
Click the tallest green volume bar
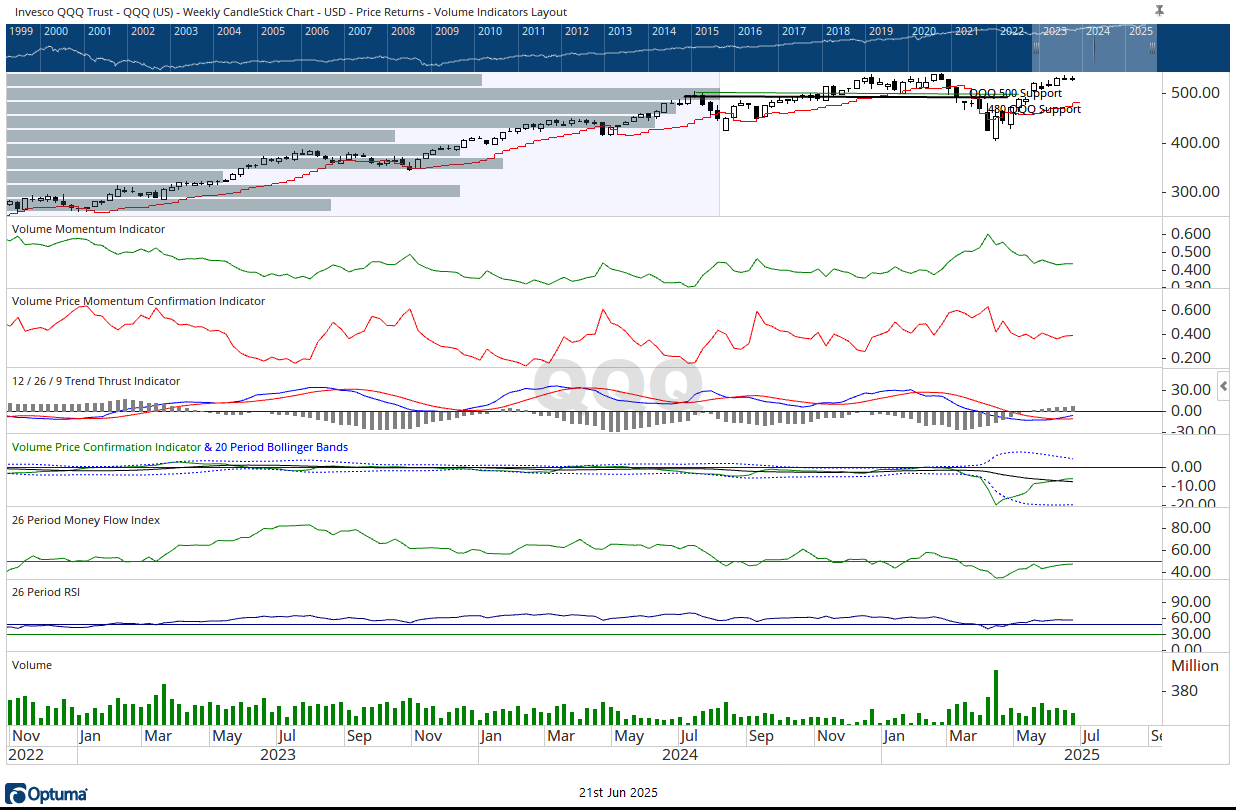pyautogui.click(x=996, y=696)
